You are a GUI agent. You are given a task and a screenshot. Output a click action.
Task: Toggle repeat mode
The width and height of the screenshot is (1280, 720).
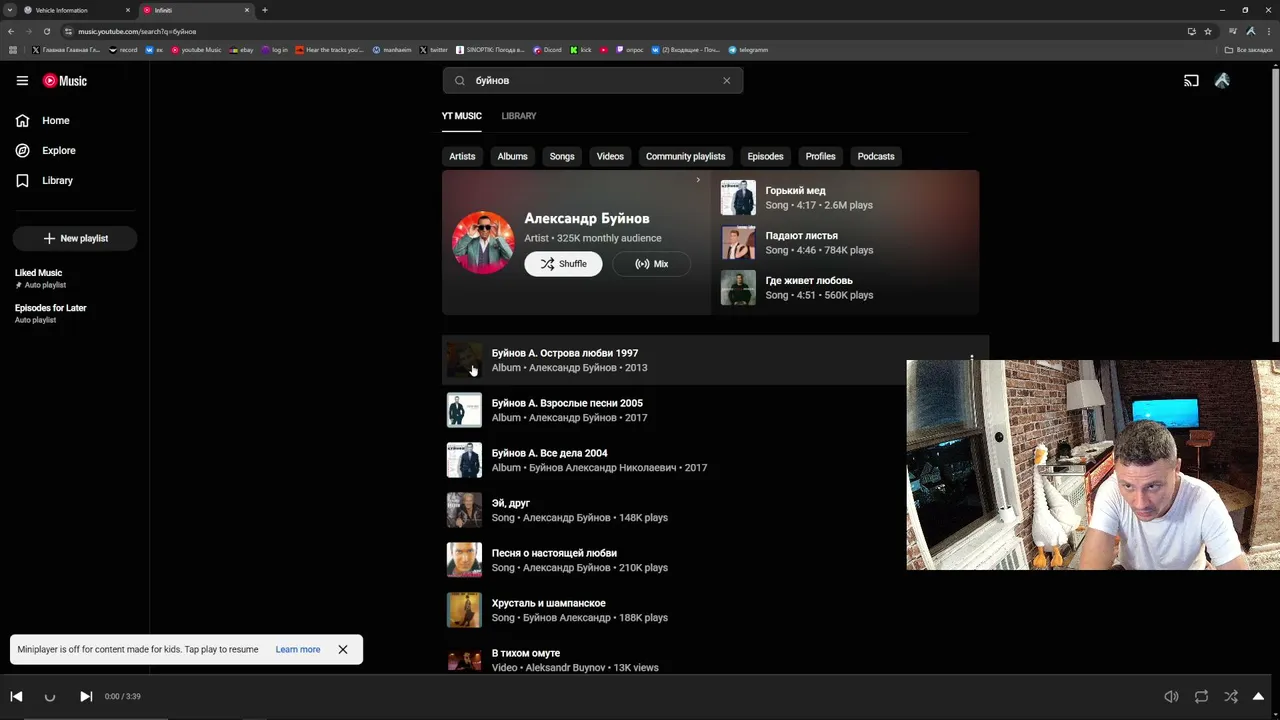pyautogui.click(x=1201, y=697)
